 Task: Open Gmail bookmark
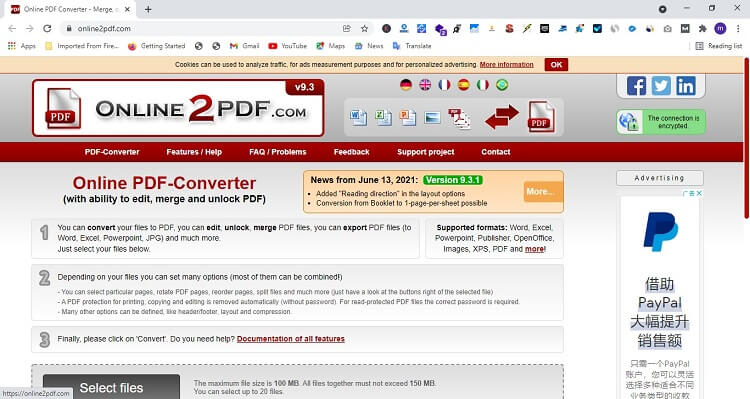(244, 46)
